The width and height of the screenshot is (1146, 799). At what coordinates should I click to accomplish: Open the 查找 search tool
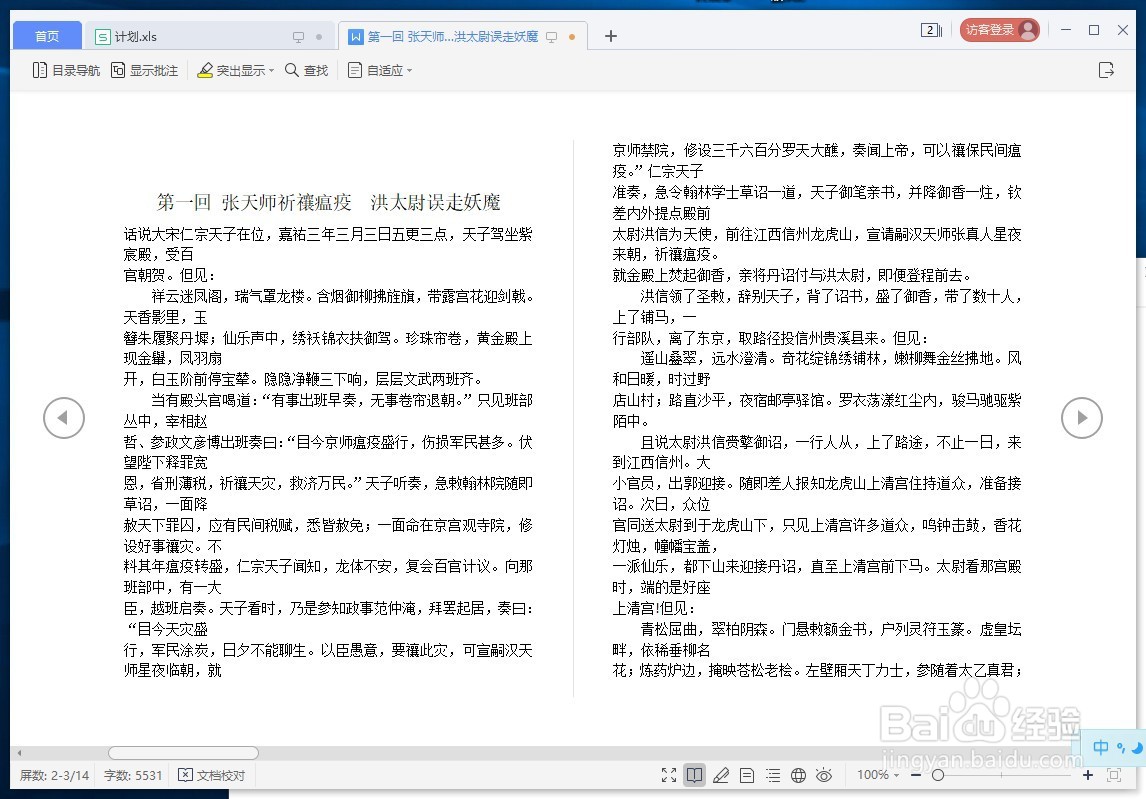[x=306, y=70]
